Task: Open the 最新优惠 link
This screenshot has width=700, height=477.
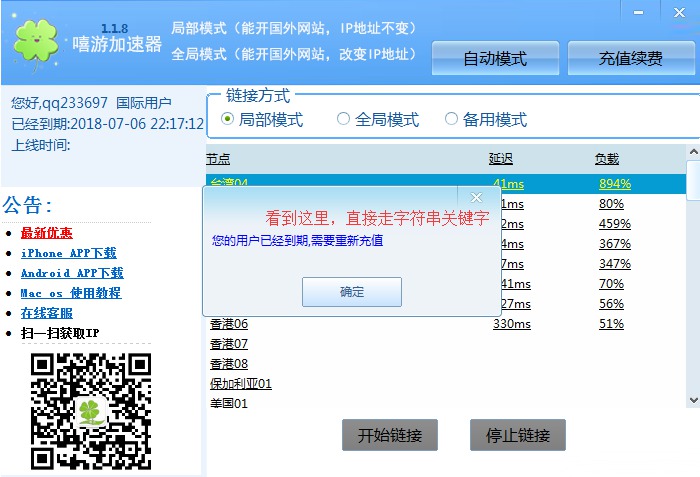Action: pyautogui.click(x=46, y=233)
